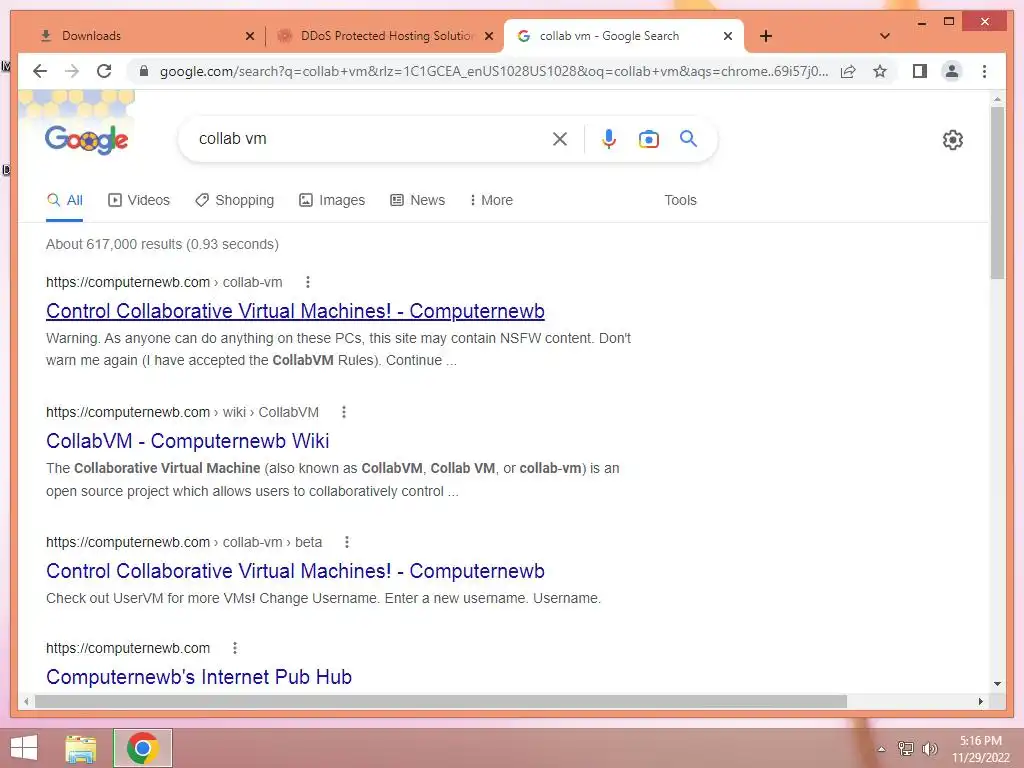Screen dimensions: 1024x768
Task: Click the Chrome address bar URL
Action: point(494,71)
